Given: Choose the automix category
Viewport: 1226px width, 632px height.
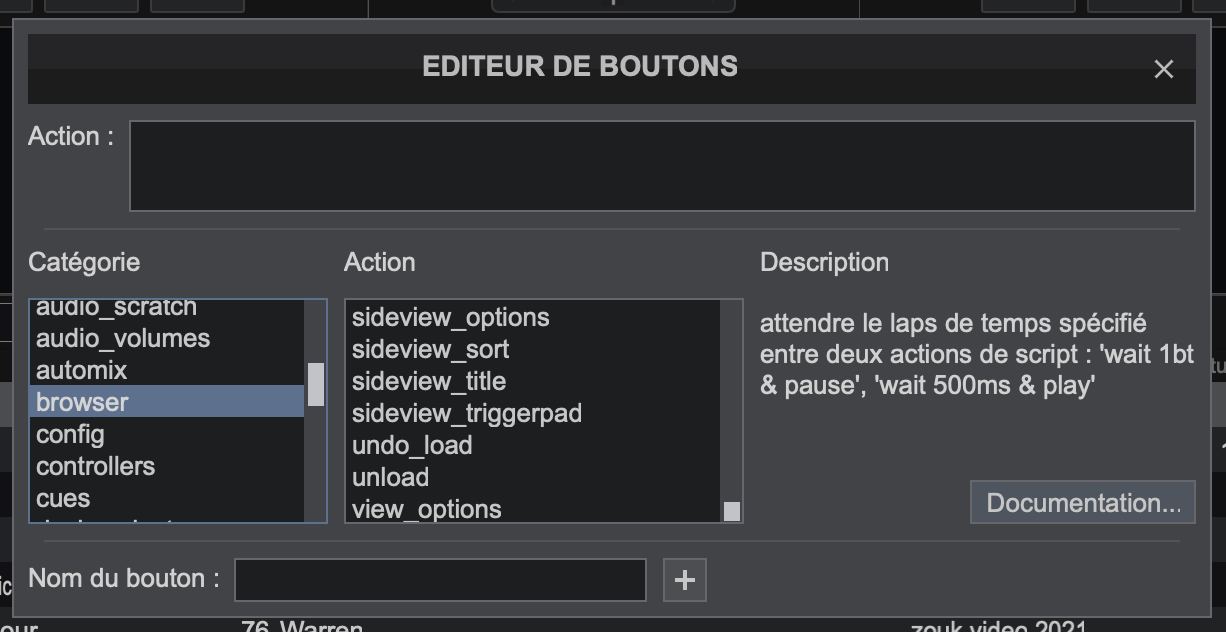Looking at the screenshot, I should pos(82,370).
